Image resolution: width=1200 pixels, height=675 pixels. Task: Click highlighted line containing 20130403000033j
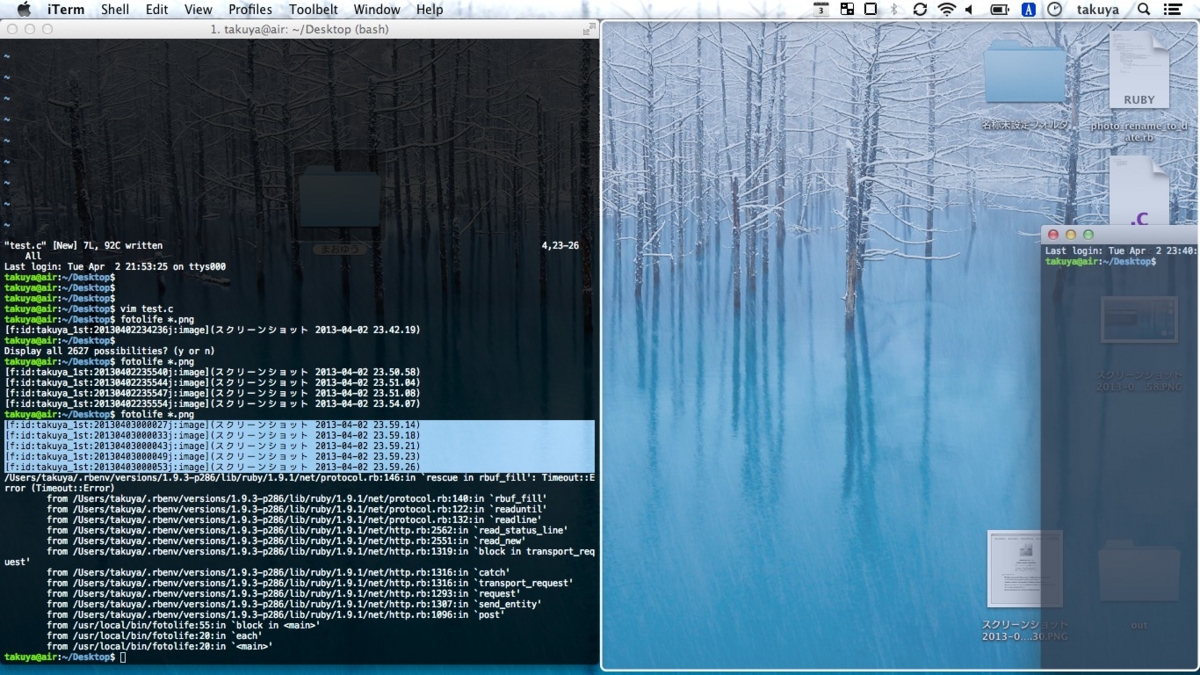(x=212, y=435)
